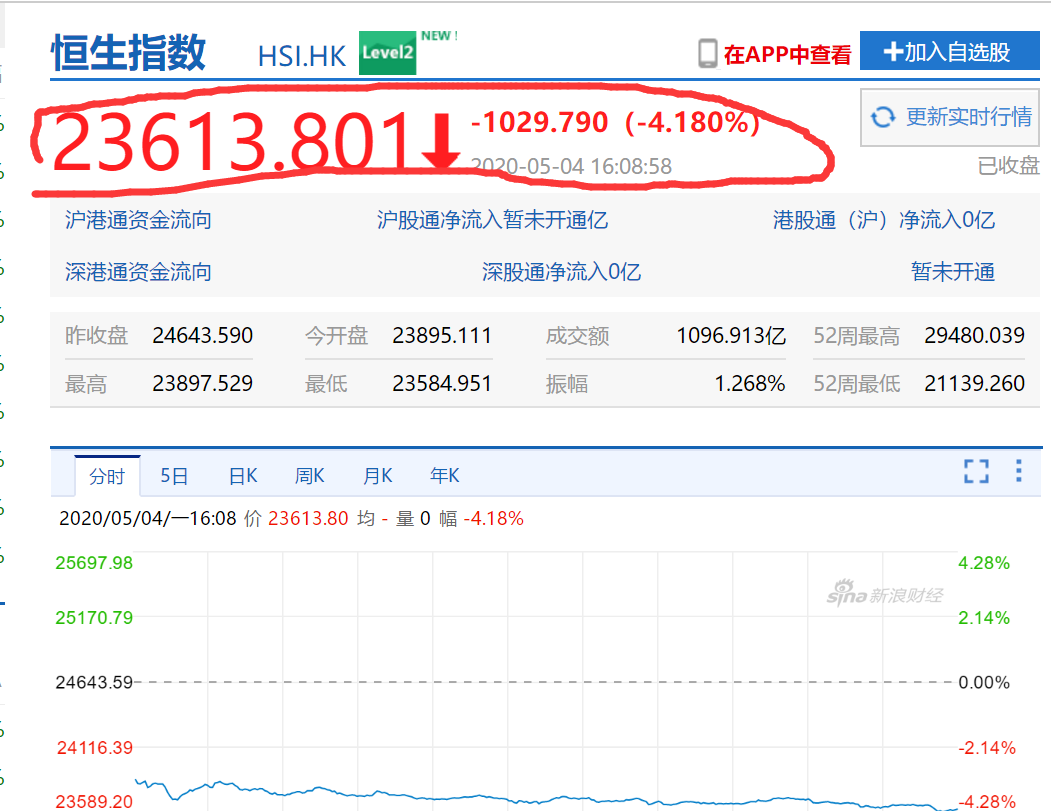
Task: Click the refresh arrows icon on 更新实时行情
Action: 882,117
